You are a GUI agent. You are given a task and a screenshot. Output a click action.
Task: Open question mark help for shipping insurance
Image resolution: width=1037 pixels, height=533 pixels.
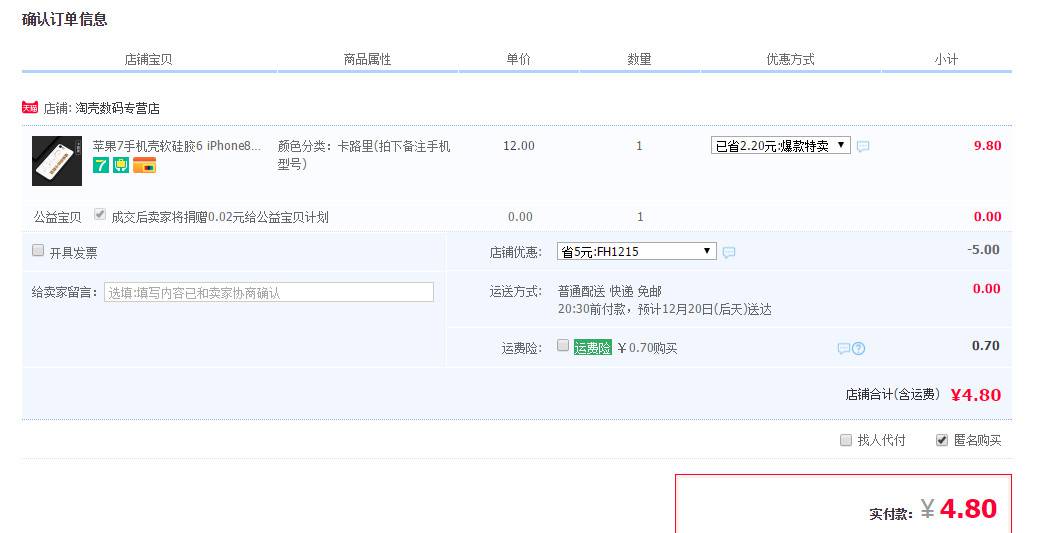coord(858,348)
